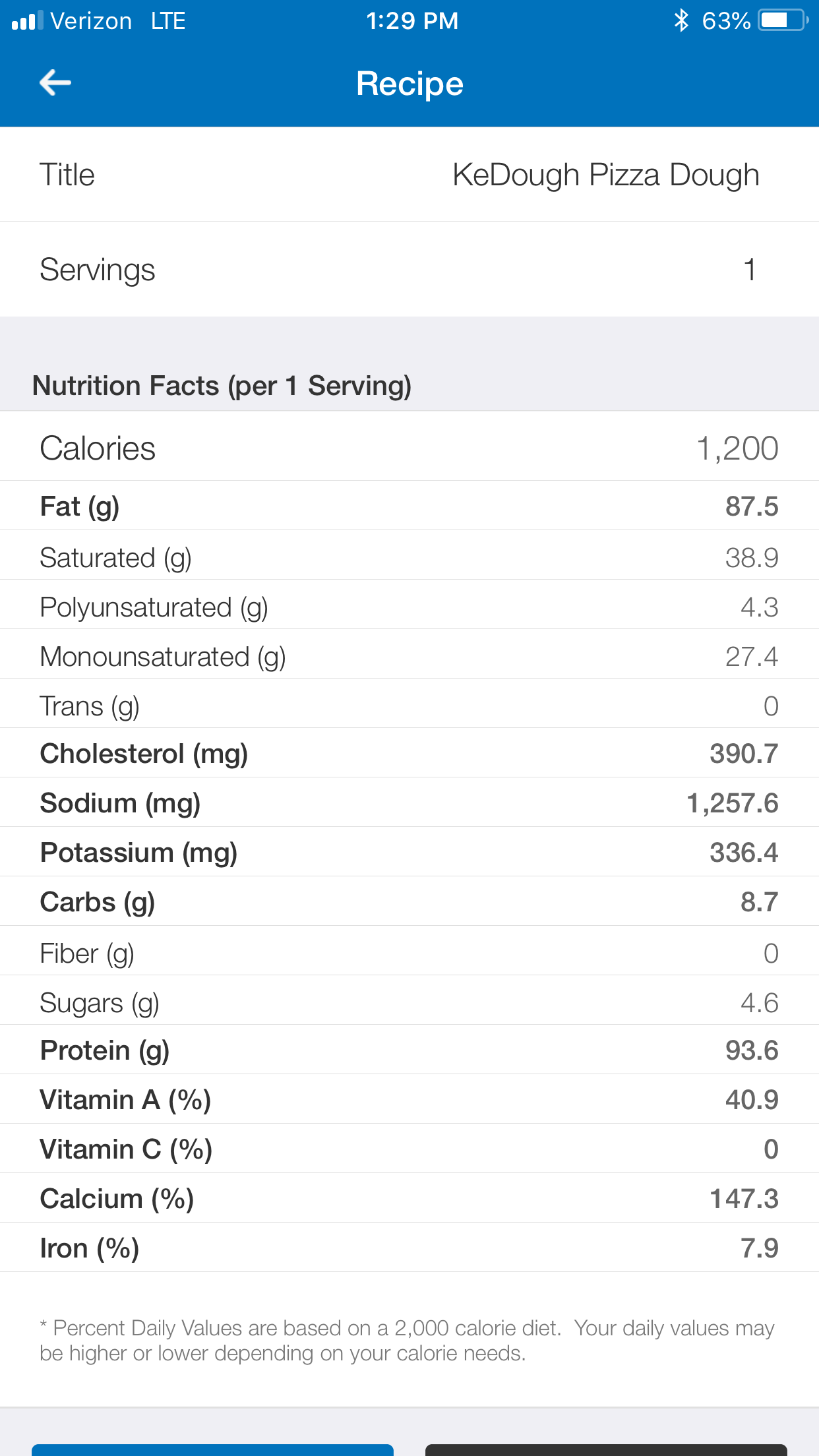Tap the Saturated (g) value 38.9
The height and width of the screenshot is (1456, 819).
[x=751, y=558]
